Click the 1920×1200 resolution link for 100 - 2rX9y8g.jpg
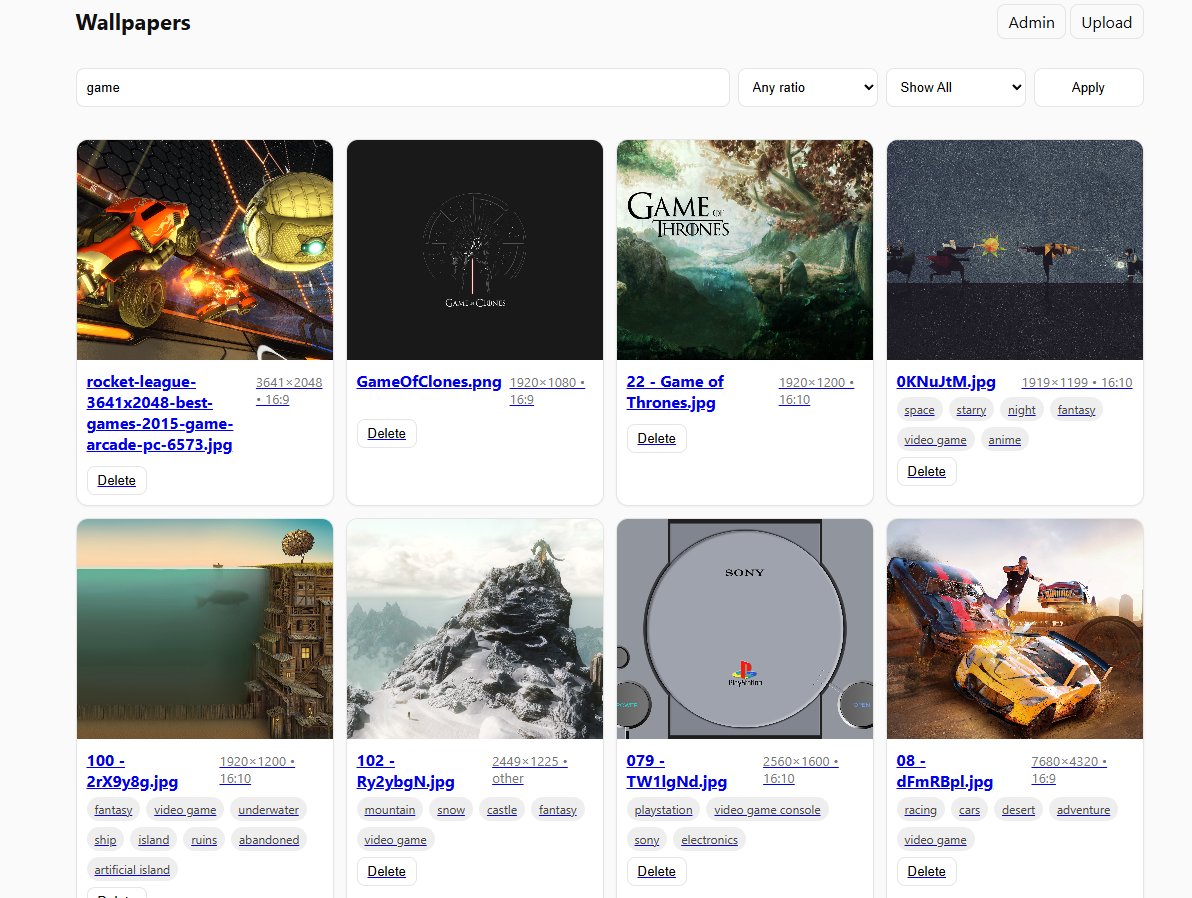 [x=255, y=761]
